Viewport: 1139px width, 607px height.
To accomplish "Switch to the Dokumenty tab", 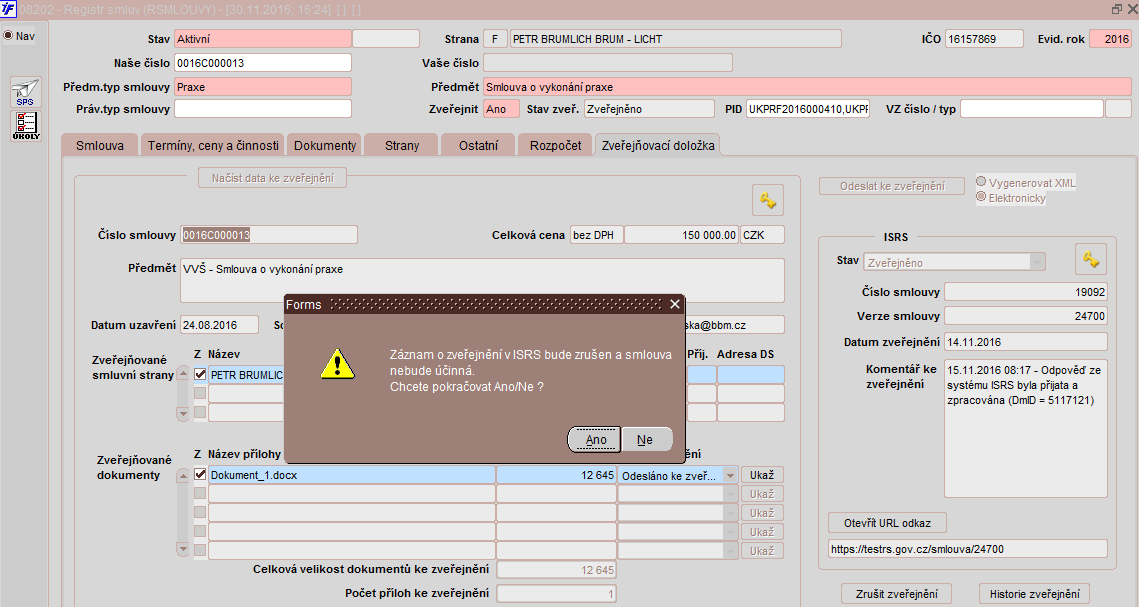I will pos(325,145).
